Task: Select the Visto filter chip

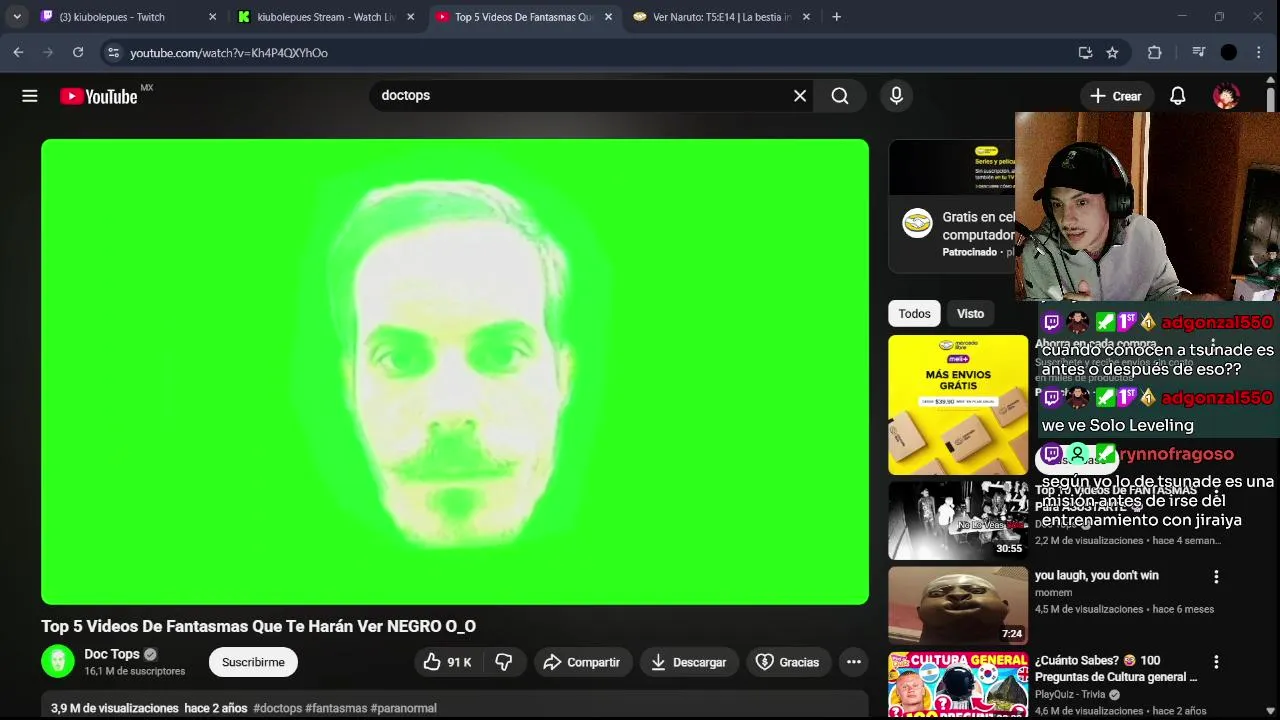Action: (x=970, y=313)
